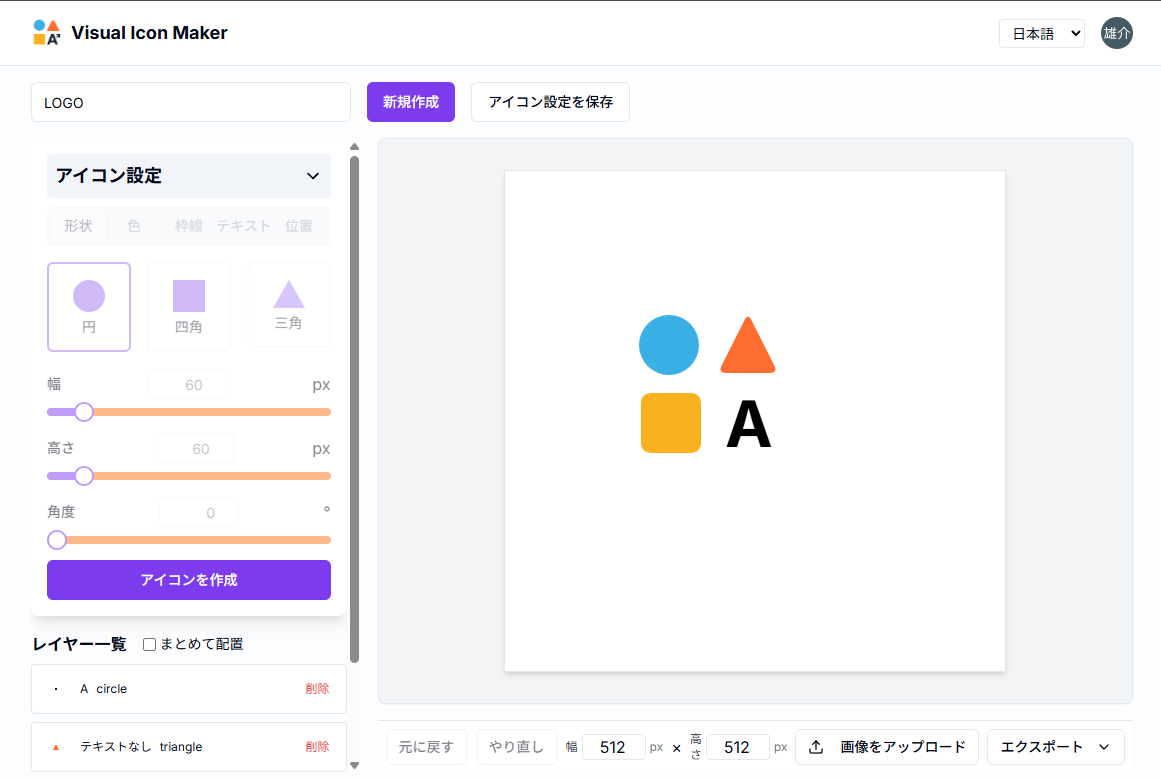1161x781 pixels.
Task: Click the yellow rounded square on canvas
Action: [671, 423]
